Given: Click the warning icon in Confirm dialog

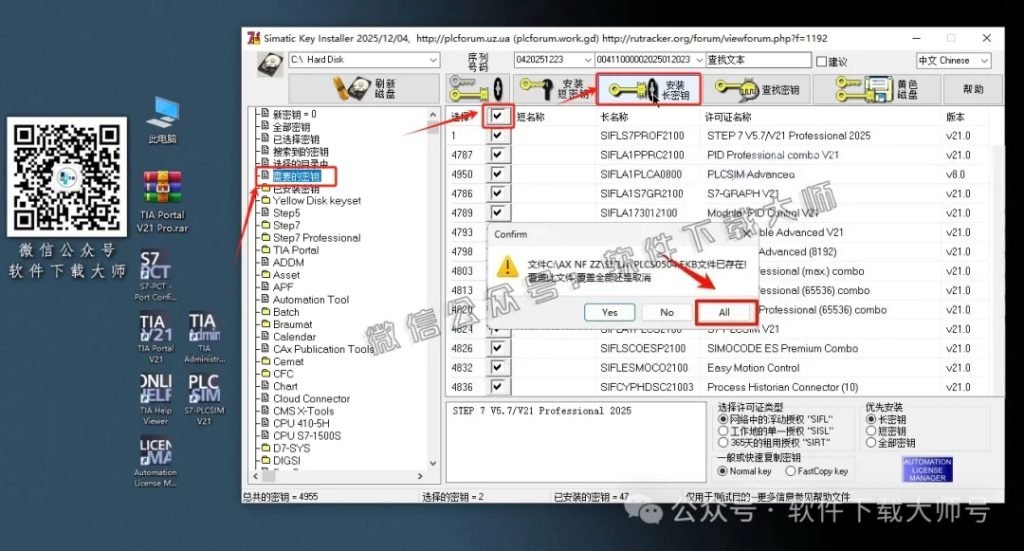Looking at the screenshot, I should pyautogui.click(x=507, y=268).
